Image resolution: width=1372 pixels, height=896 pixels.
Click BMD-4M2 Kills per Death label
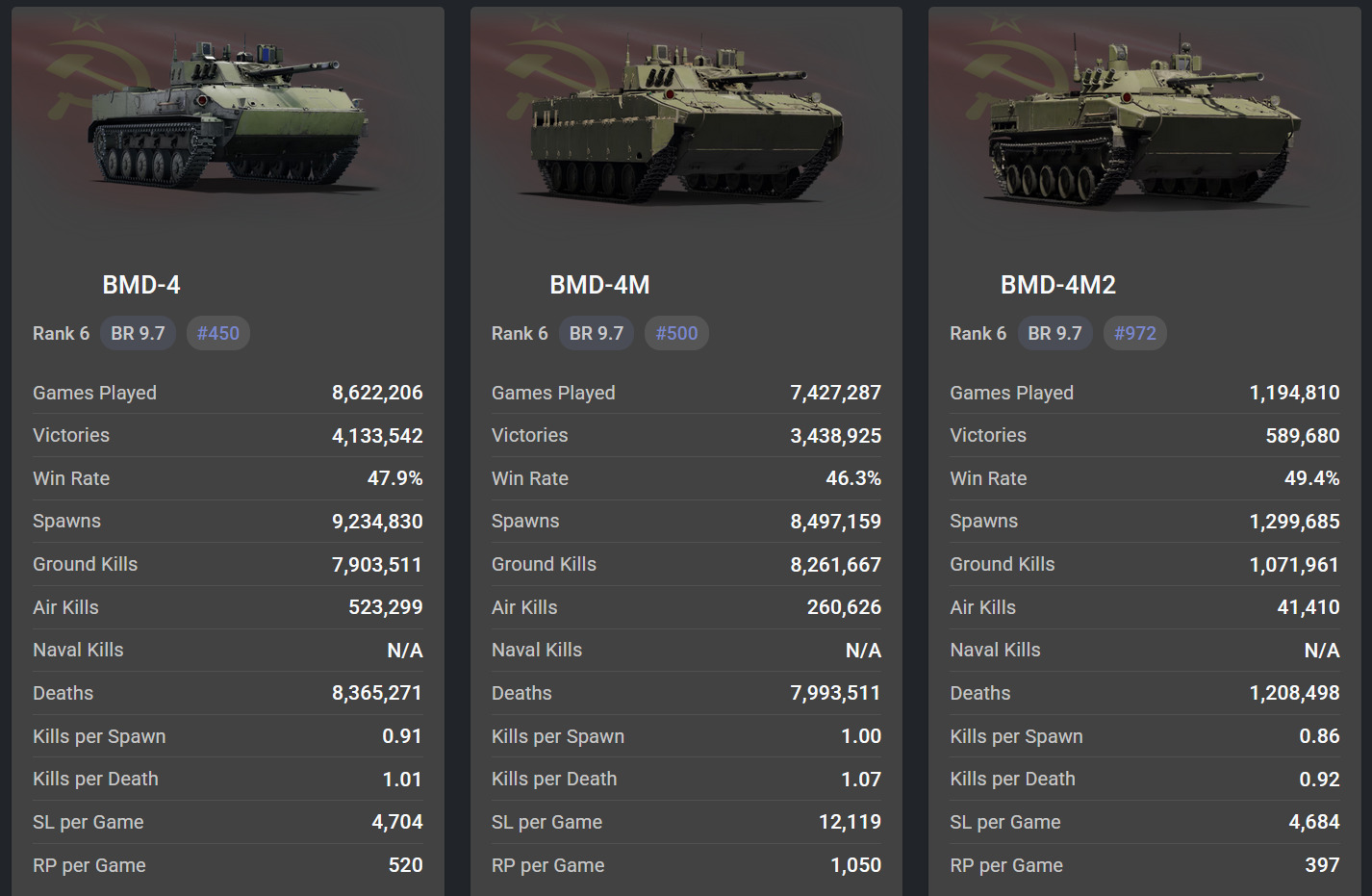[x=1012, y=779]
